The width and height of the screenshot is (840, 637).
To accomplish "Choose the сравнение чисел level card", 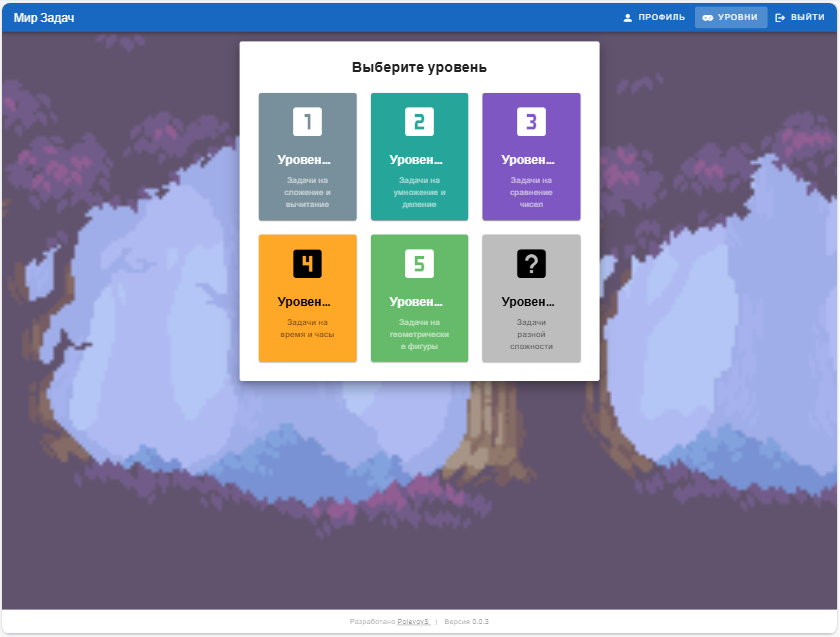I will click(531, 156).
